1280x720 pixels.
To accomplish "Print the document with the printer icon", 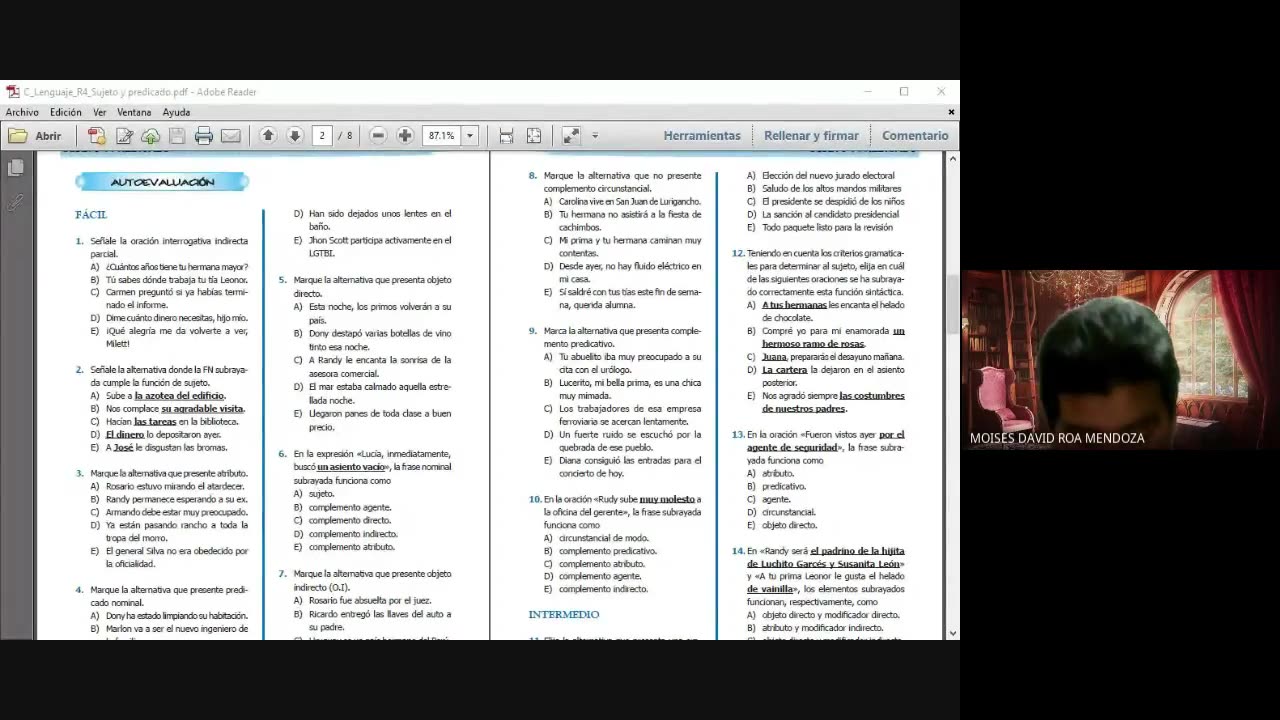I will 204,136.
